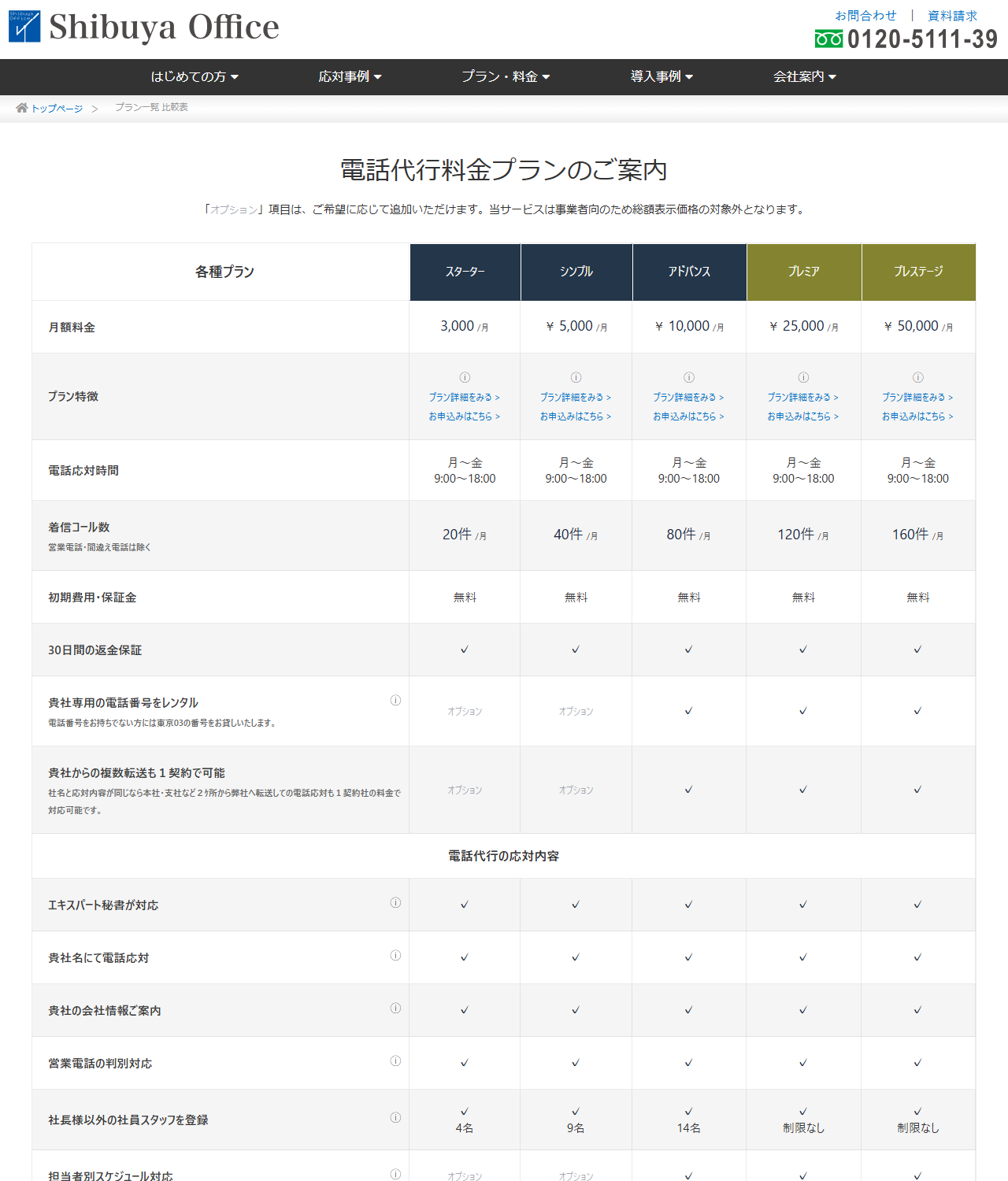Viewport: 1008px width, 1181px height.
Task: Click the ¥ 25,000 monthly price
Action: click(x=803, y=326)
